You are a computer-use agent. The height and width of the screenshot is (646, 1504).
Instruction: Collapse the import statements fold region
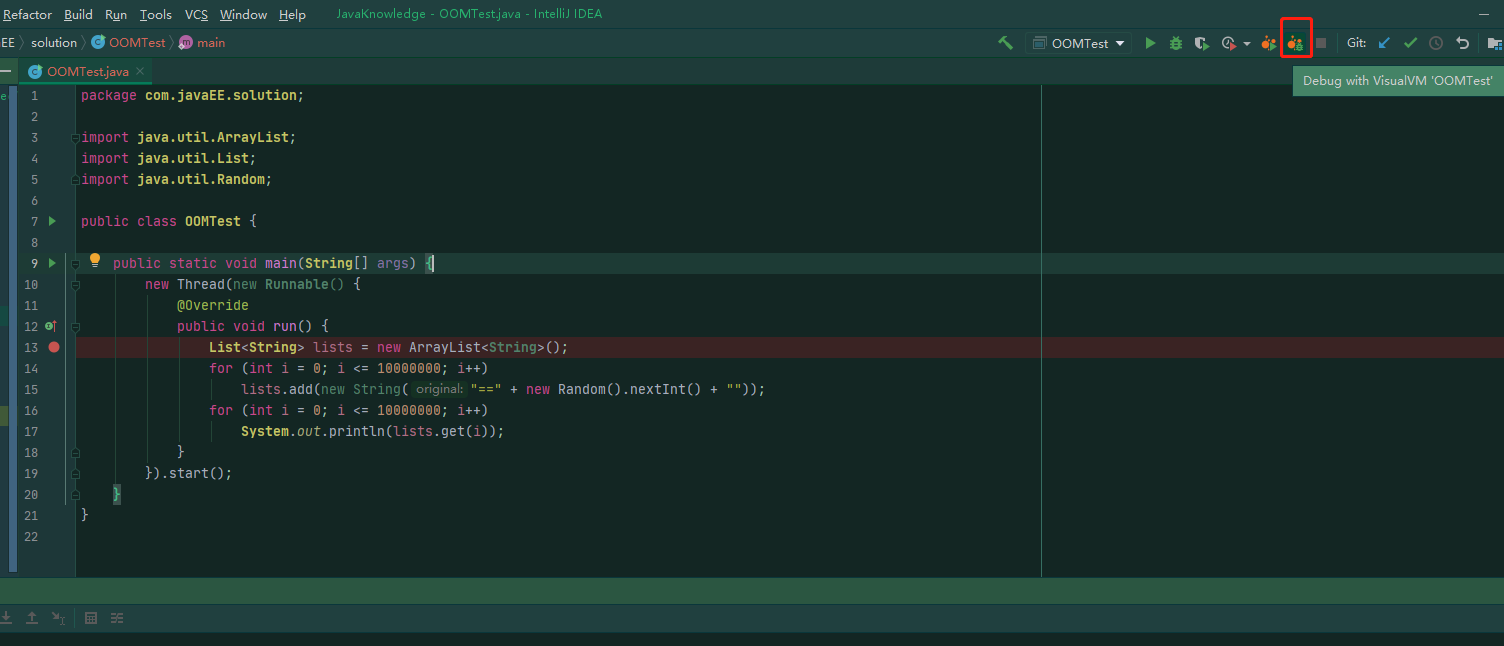pos(75,137)
